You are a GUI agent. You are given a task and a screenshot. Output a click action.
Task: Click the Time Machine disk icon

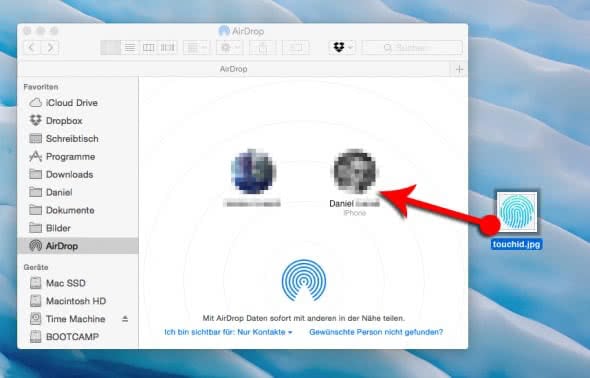[35, 319]
